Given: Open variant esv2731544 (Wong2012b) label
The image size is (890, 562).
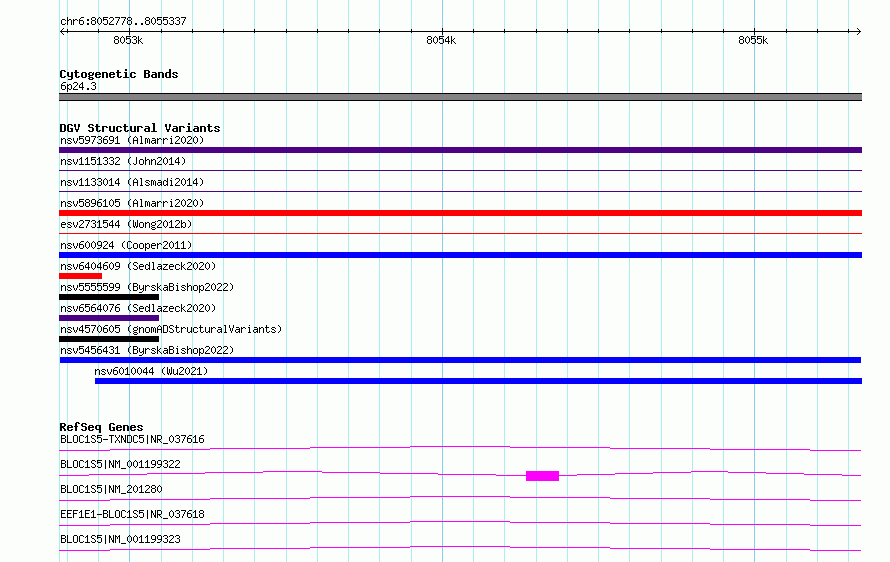Looking at the screenshot, I should 126,224.
